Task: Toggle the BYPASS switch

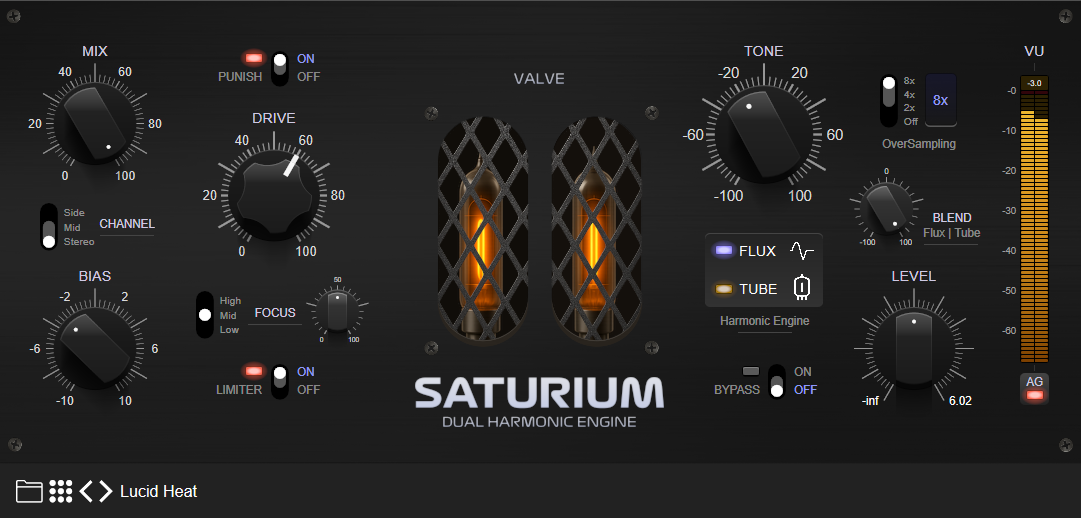Action: pos(776,381)
